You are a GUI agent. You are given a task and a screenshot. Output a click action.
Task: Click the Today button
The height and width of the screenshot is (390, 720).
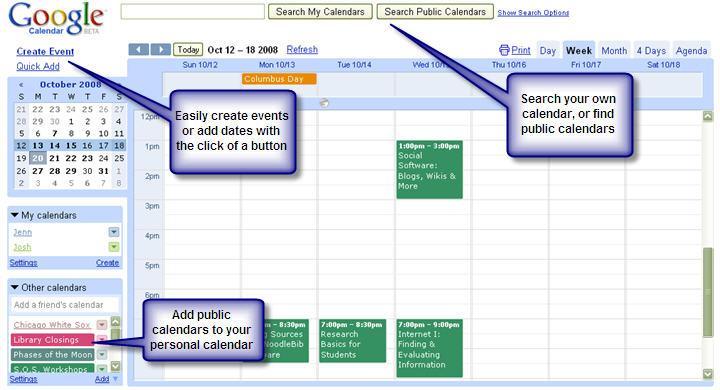point(188,50)
